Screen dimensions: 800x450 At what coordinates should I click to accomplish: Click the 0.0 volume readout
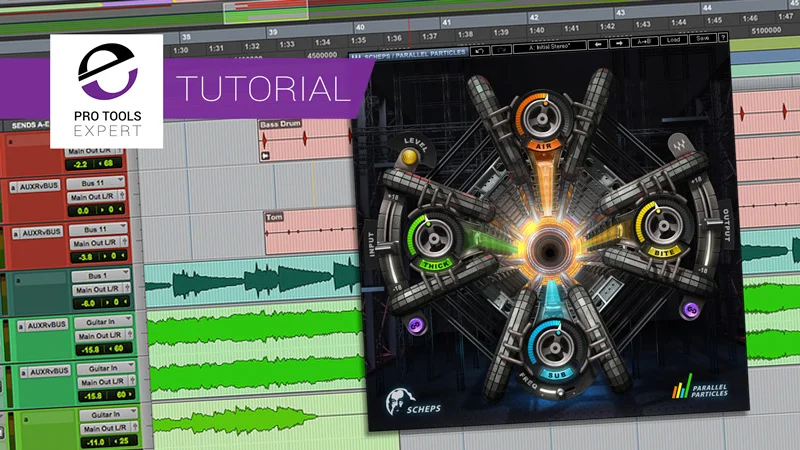(x=82, y=210)
